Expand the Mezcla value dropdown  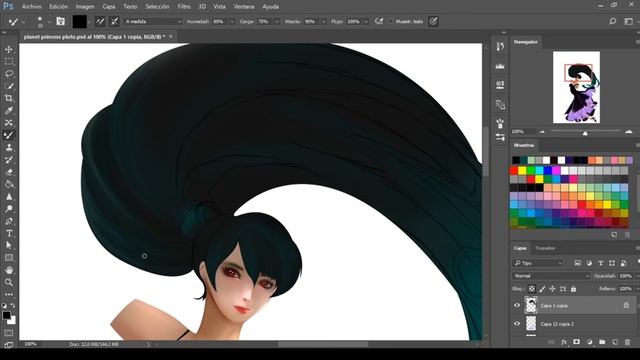pos(324,21)
